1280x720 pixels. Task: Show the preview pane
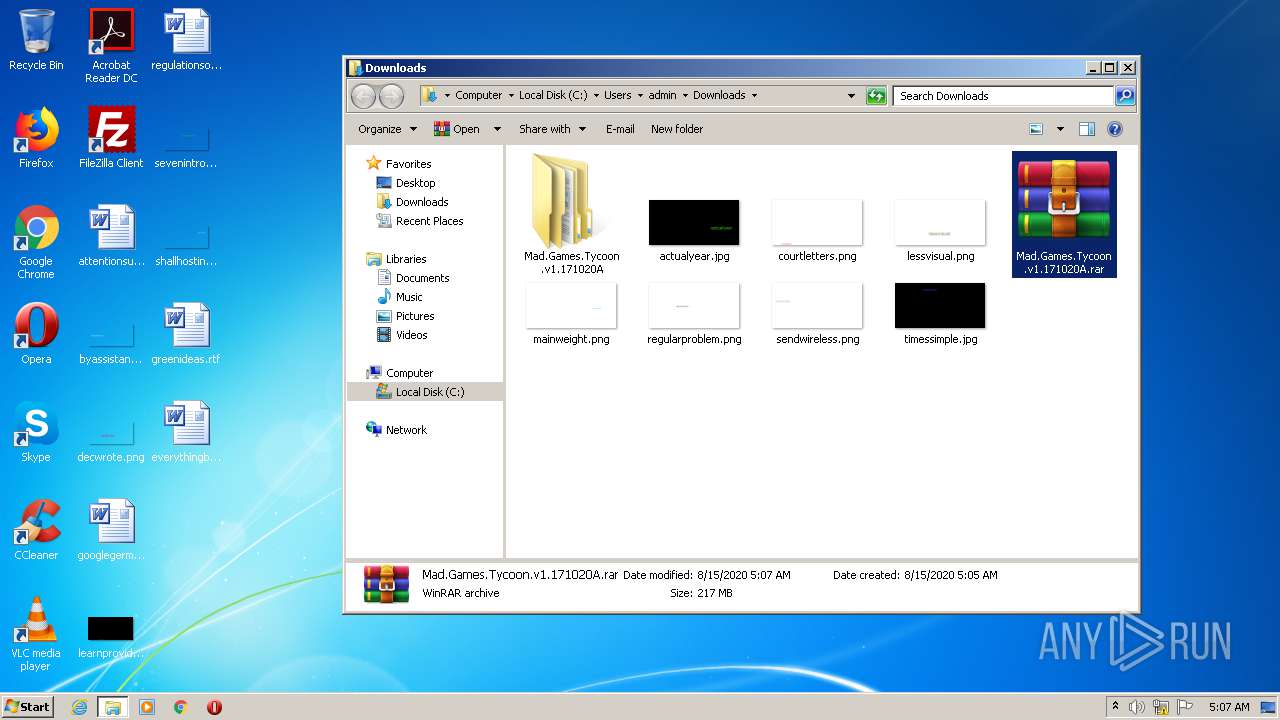click(1087, 129)
